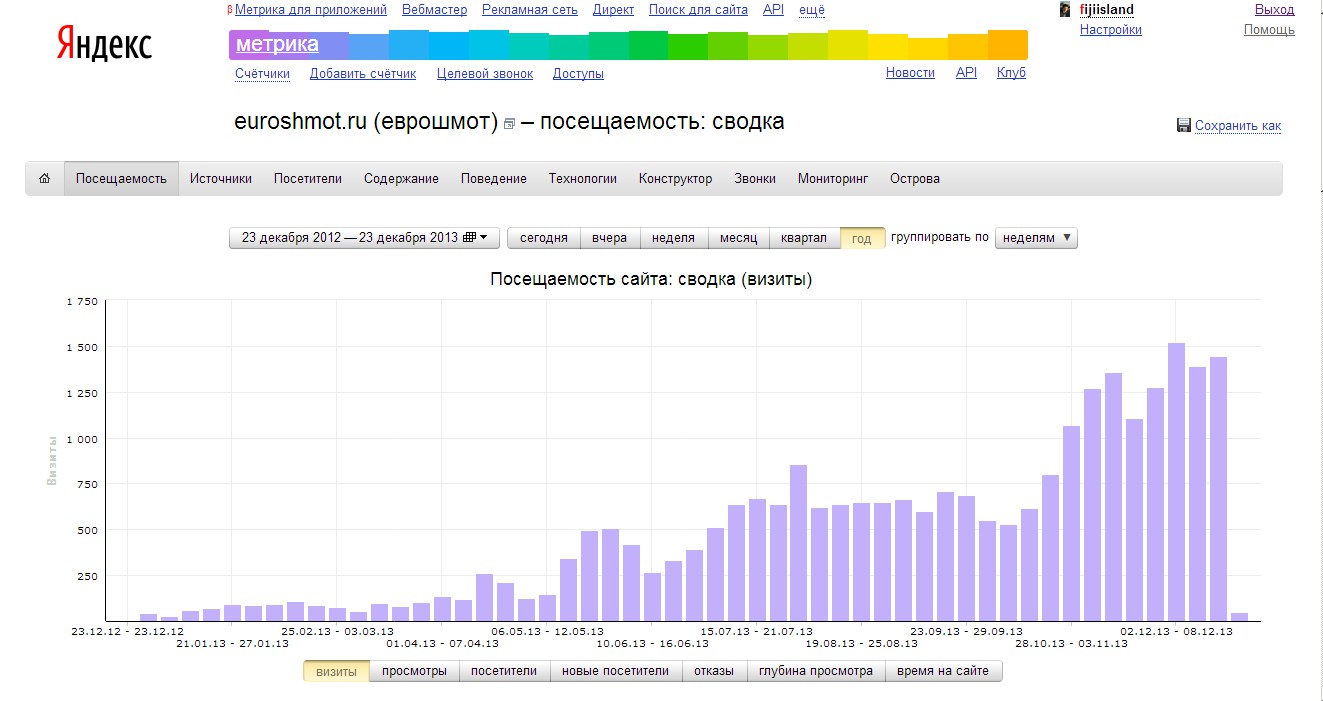Screen dimensions: 1323x701
Task: Click the fijiisland user avatar icon
Action: 1066,10
